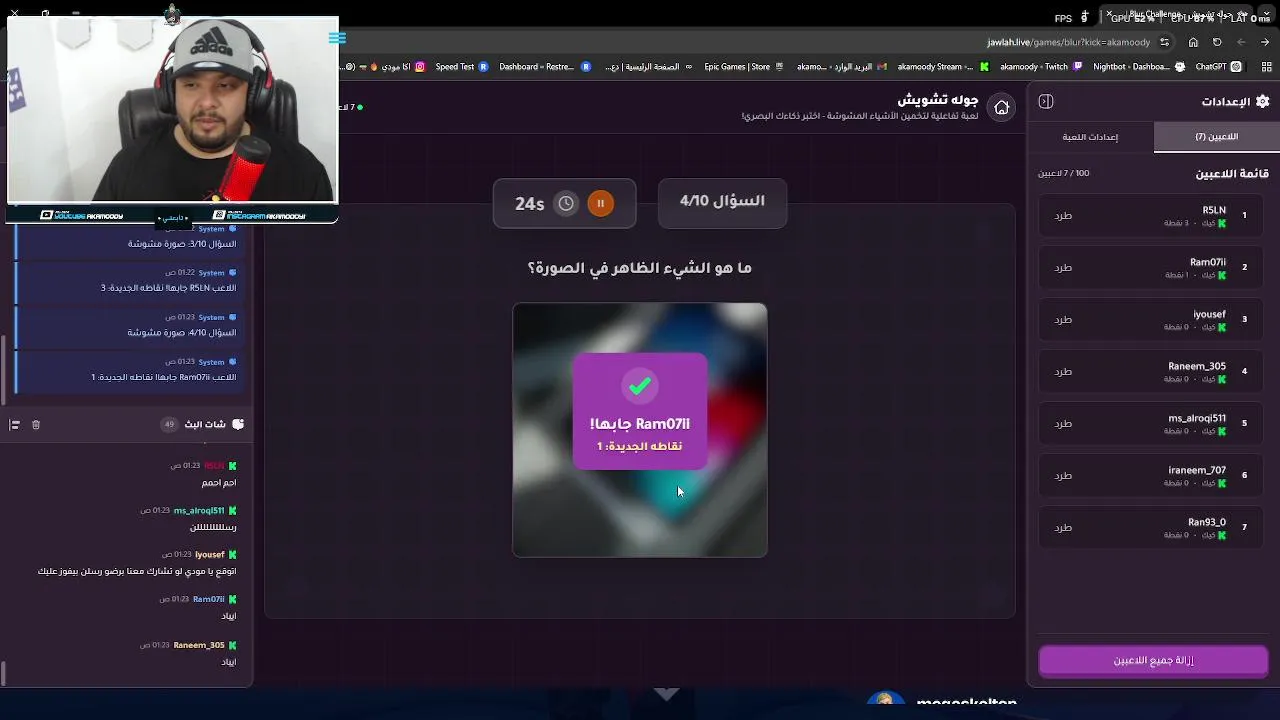The image size is (1280, 720).
Task: Select player name R5LN in list
Action: pyautogui.click(x=1213, y=210)
